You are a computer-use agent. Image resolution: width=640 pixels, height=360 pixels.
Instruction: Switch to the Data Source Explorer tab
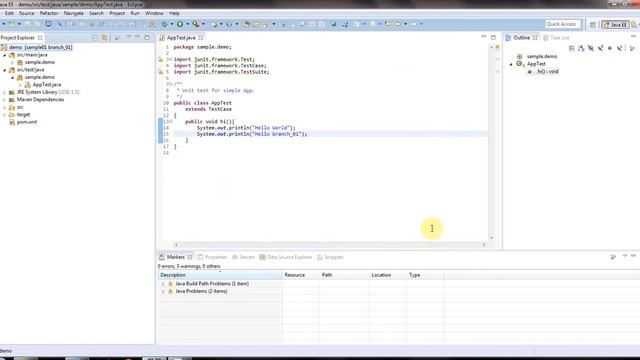(x=286, y=257)
